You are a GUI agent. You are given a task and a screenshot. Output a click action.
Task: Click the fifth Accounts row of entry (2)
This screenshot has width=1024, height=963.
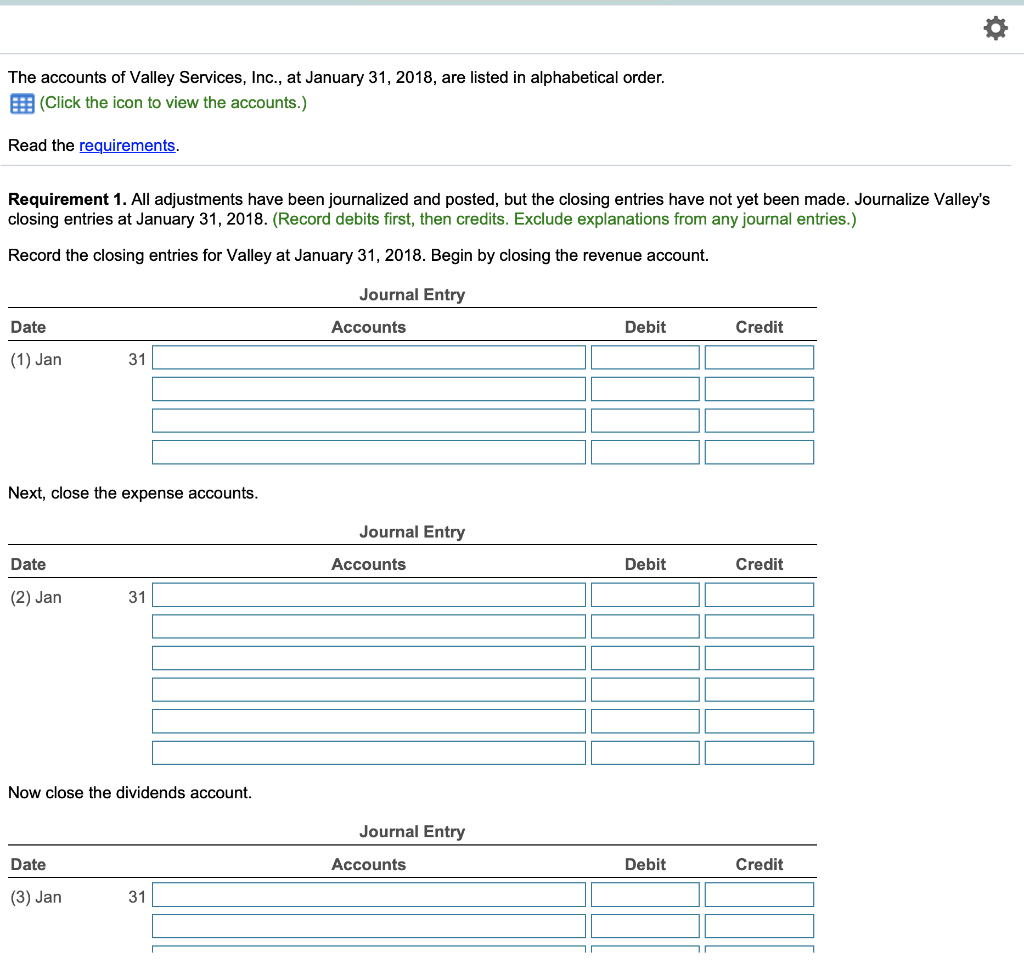(x=368, y=720)
